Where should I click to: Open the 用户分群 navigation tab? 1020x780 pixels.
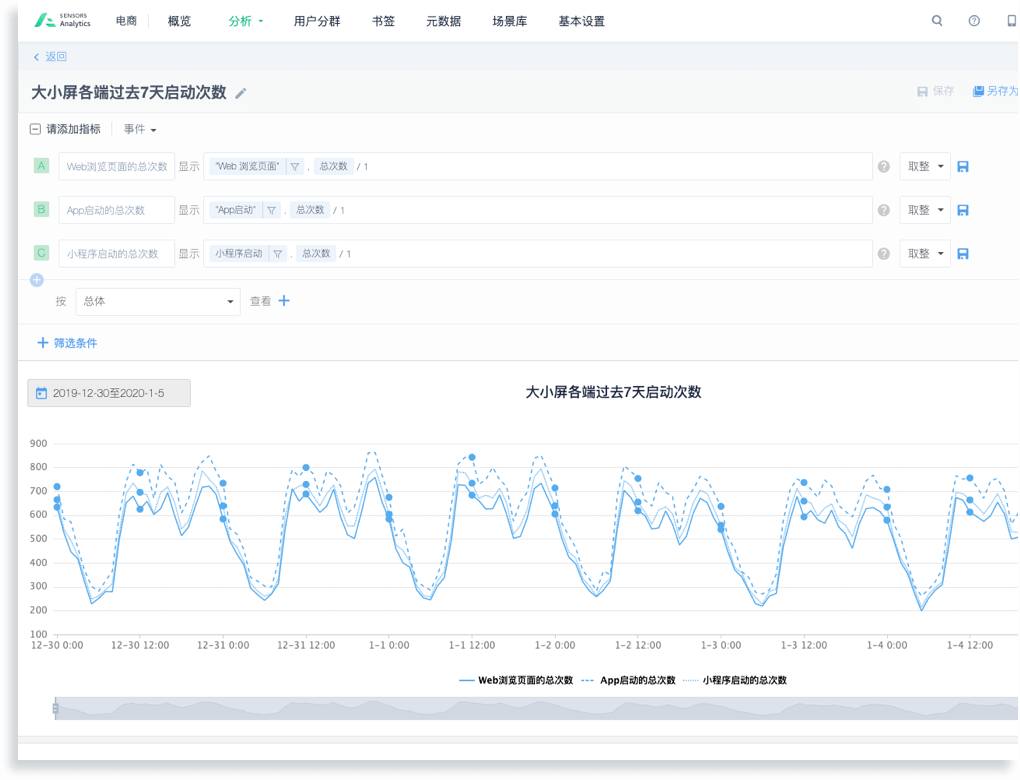coord(317,21)
